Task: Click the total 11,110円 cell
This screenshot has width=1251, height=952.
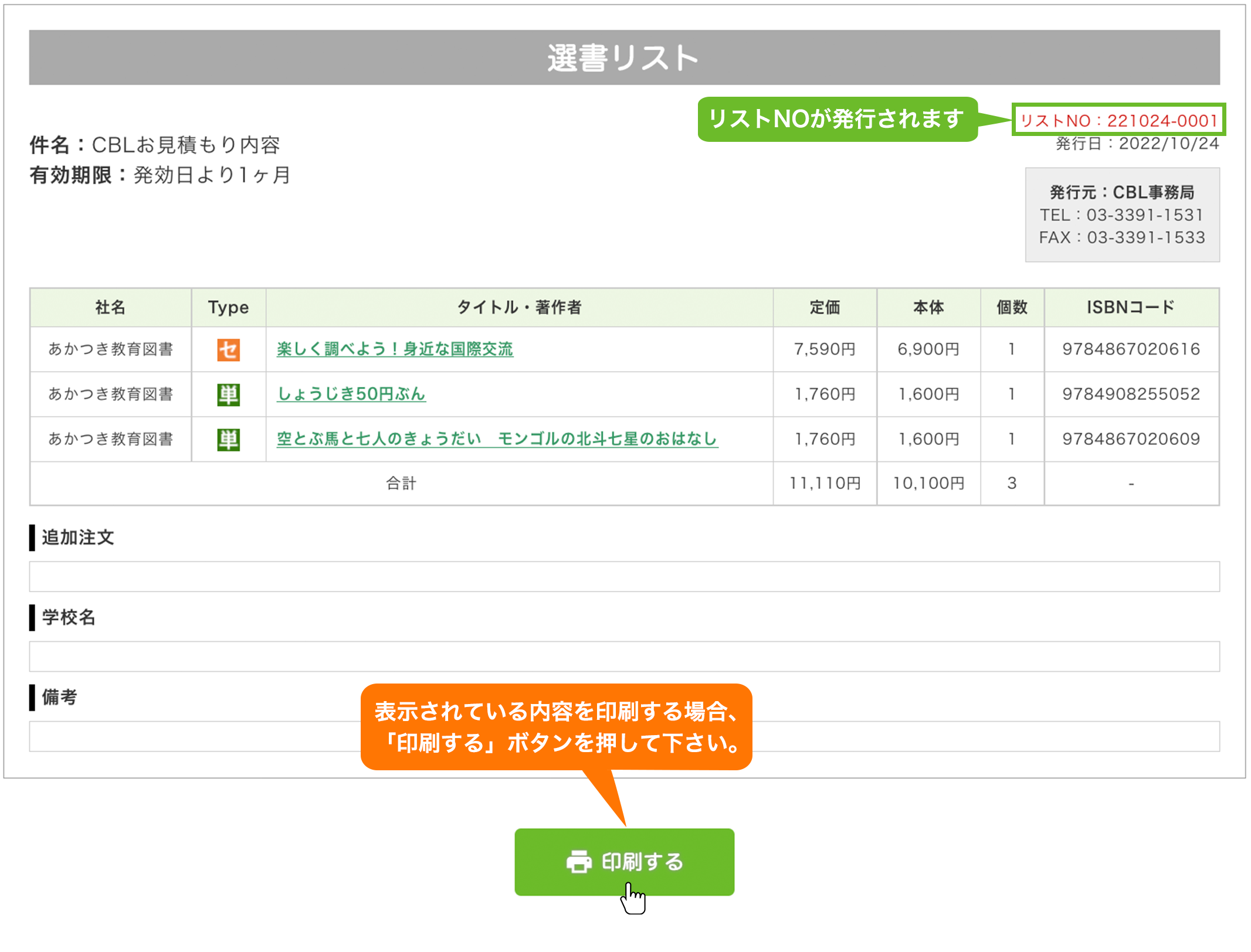Action: [825, 484]
